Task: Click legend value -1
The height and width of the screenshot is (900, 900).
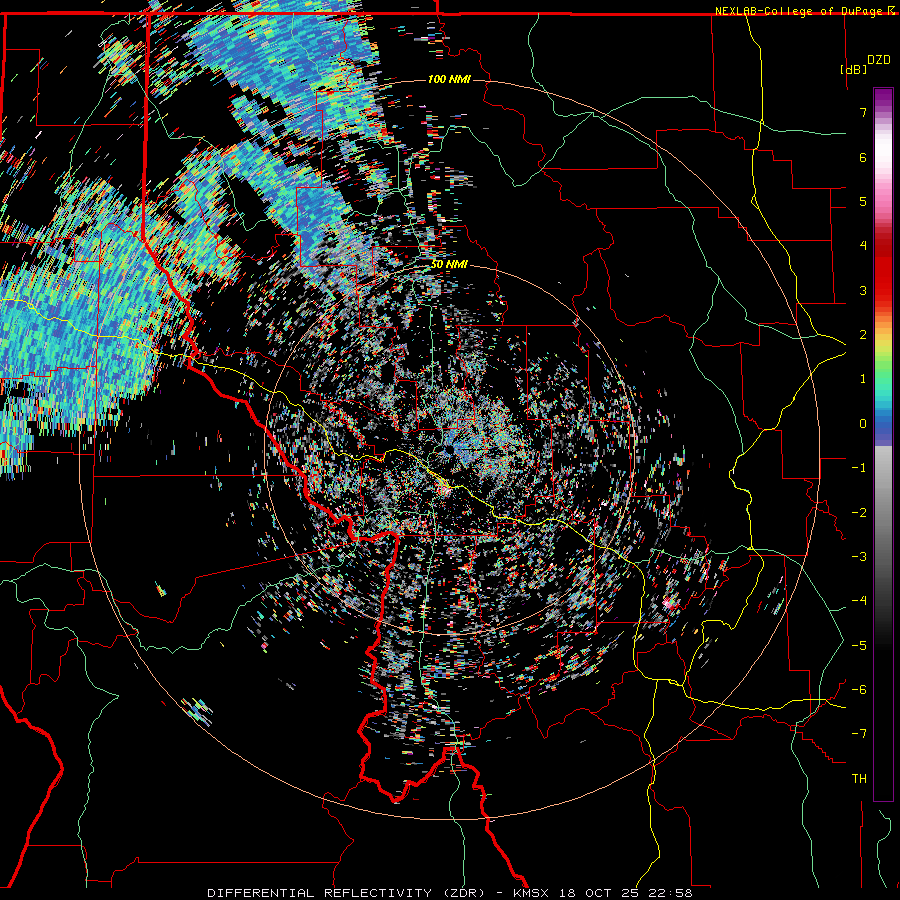Action: [x=859, y=468]
